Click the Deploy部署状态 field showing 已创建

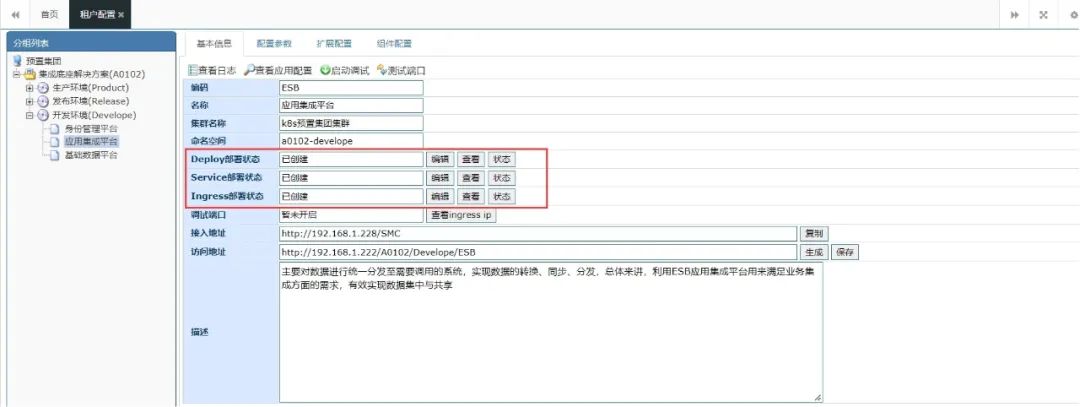point(351,159)
